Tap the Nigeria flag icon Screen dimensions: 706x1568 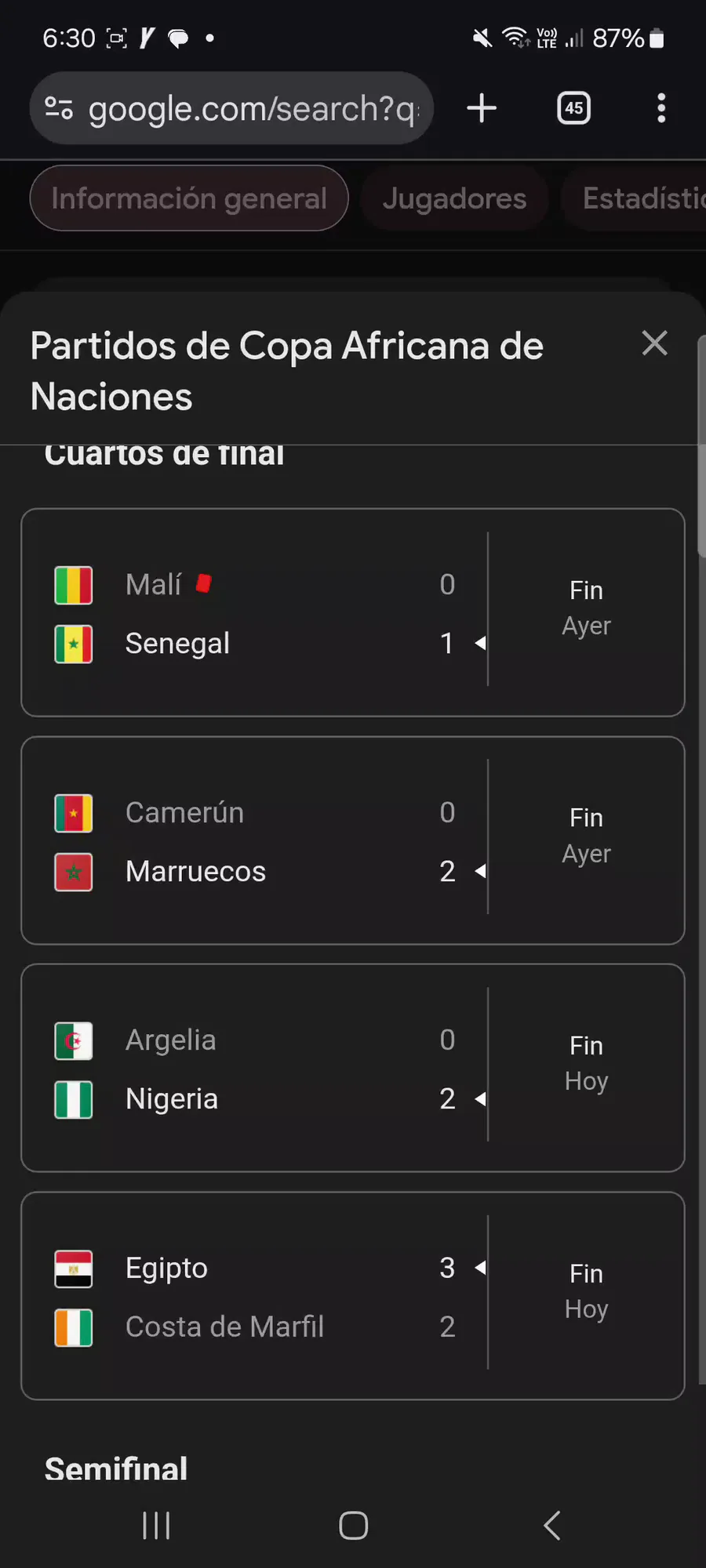pyautogui.click(x=74, y=1100)
